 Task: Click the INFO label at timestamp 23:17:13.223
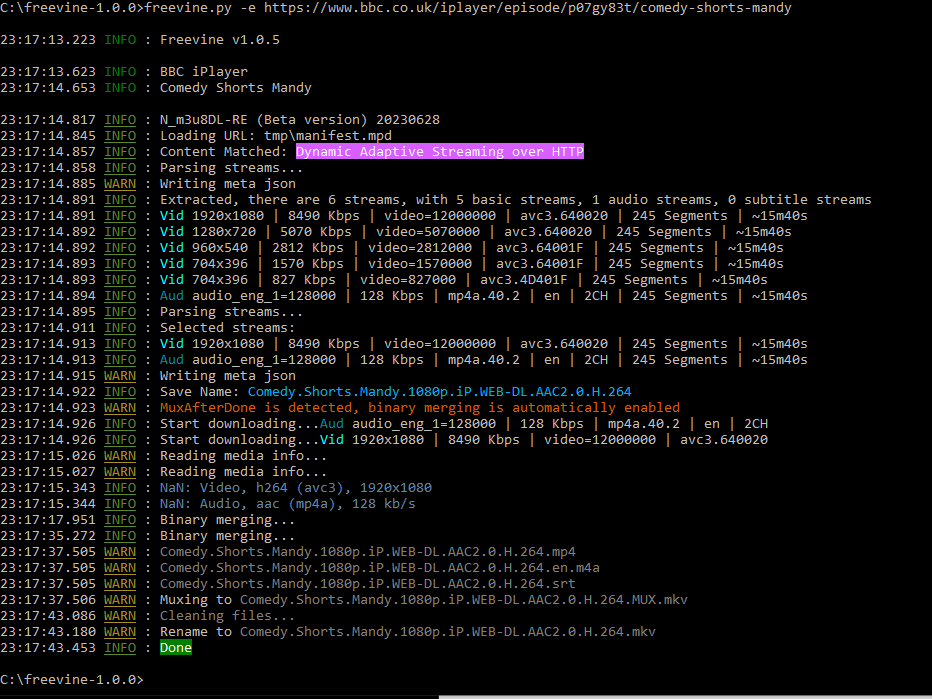point(120,40)
